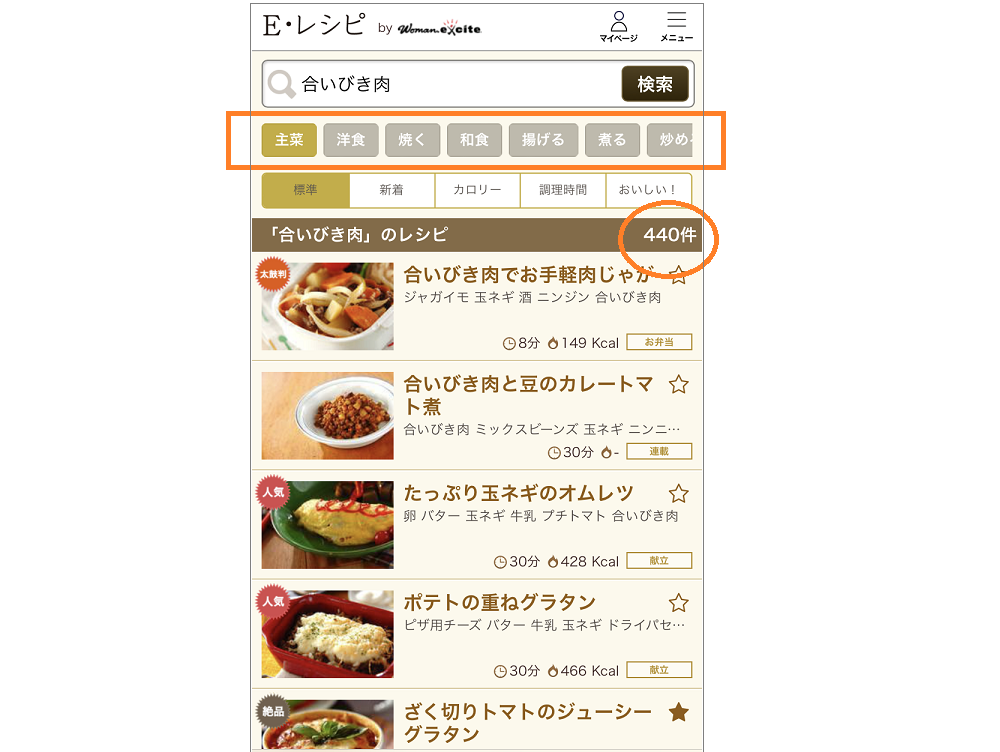This screenshot has width=1000, height=752.
Task: Toggle star on ポテトの重ねグラタン
Action: [679, 603]
